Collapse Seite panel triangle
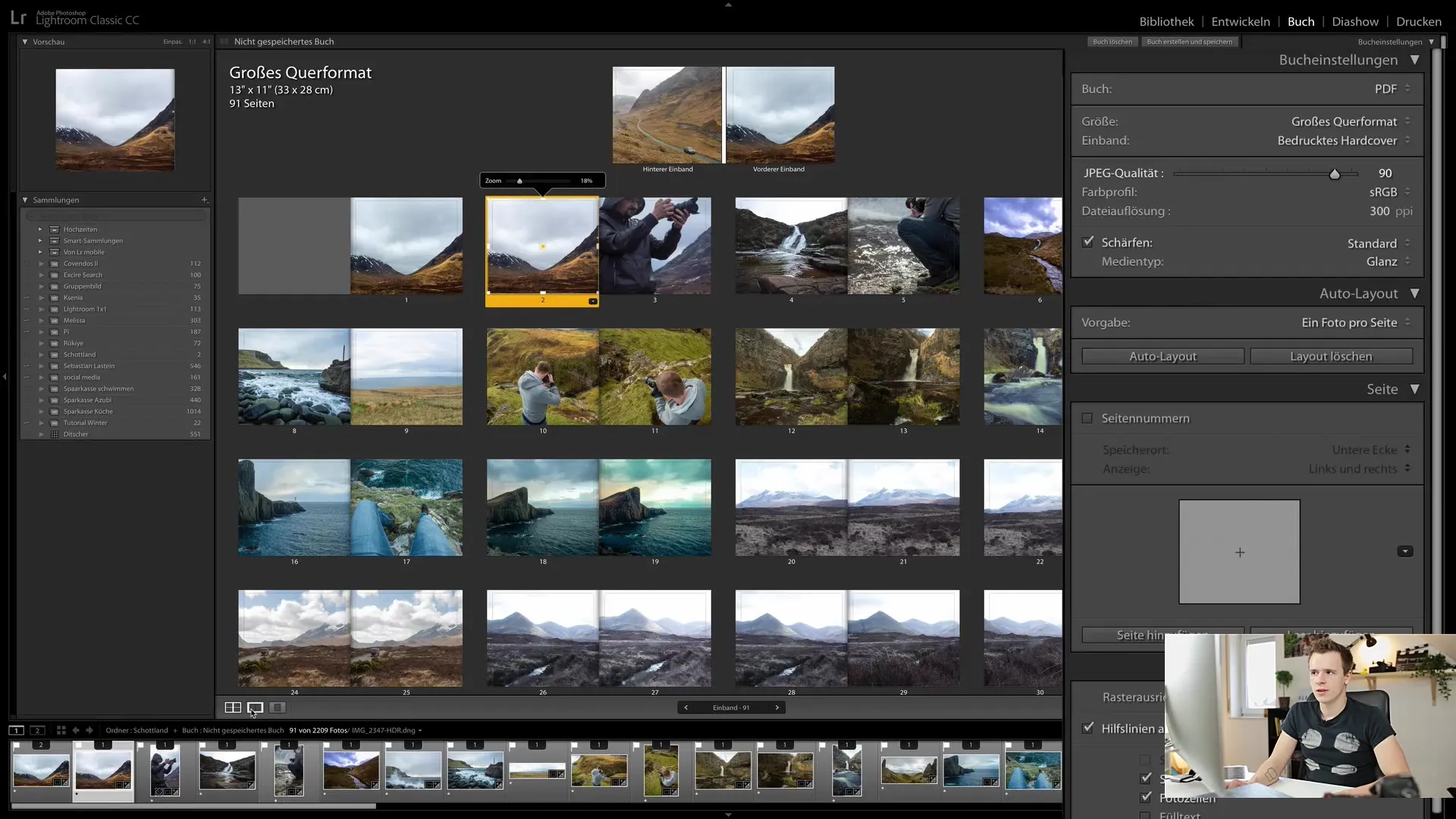This screenshot has width=1456, height=819. coord(1414,389)
